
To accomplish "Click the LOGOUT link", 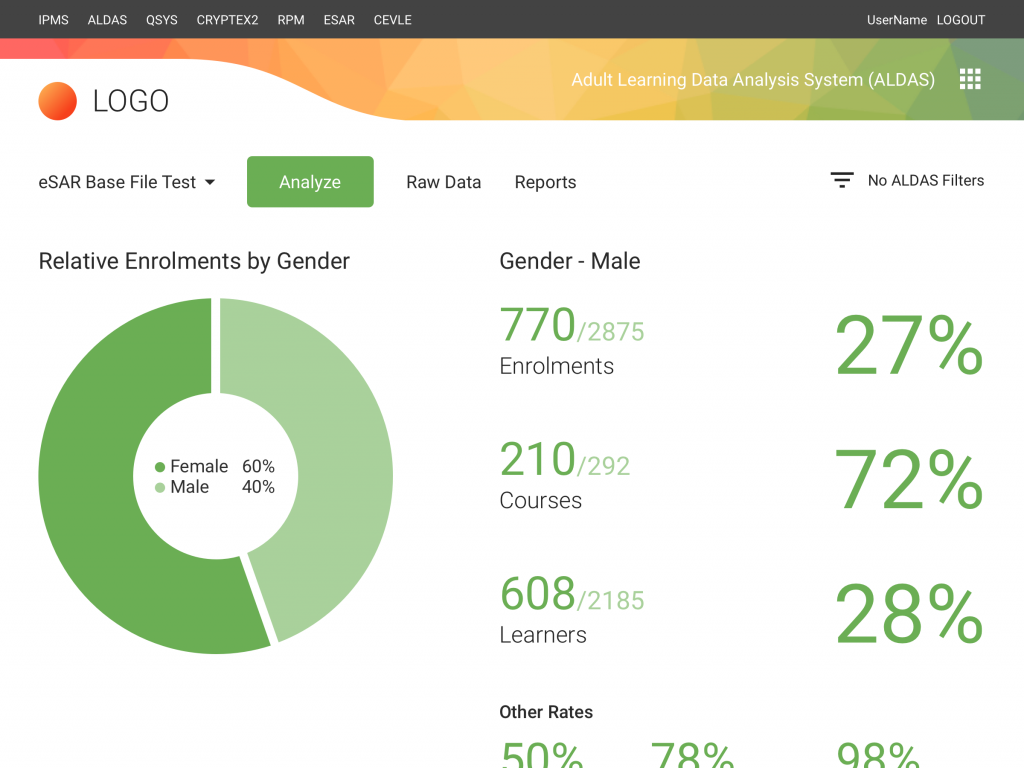I will [961, 19].
